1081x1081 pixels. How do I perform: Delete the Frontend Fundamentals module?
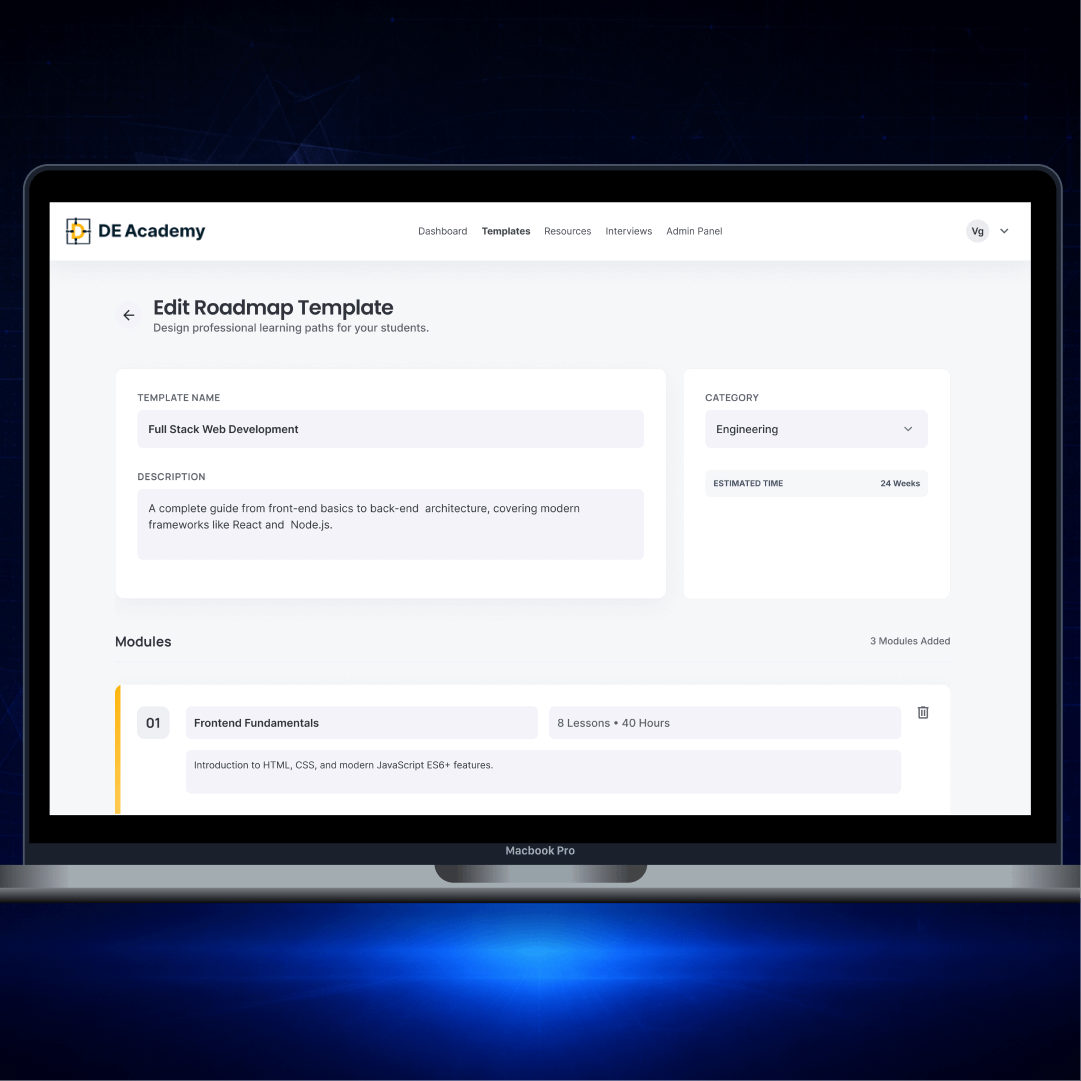tap(923, 712)
